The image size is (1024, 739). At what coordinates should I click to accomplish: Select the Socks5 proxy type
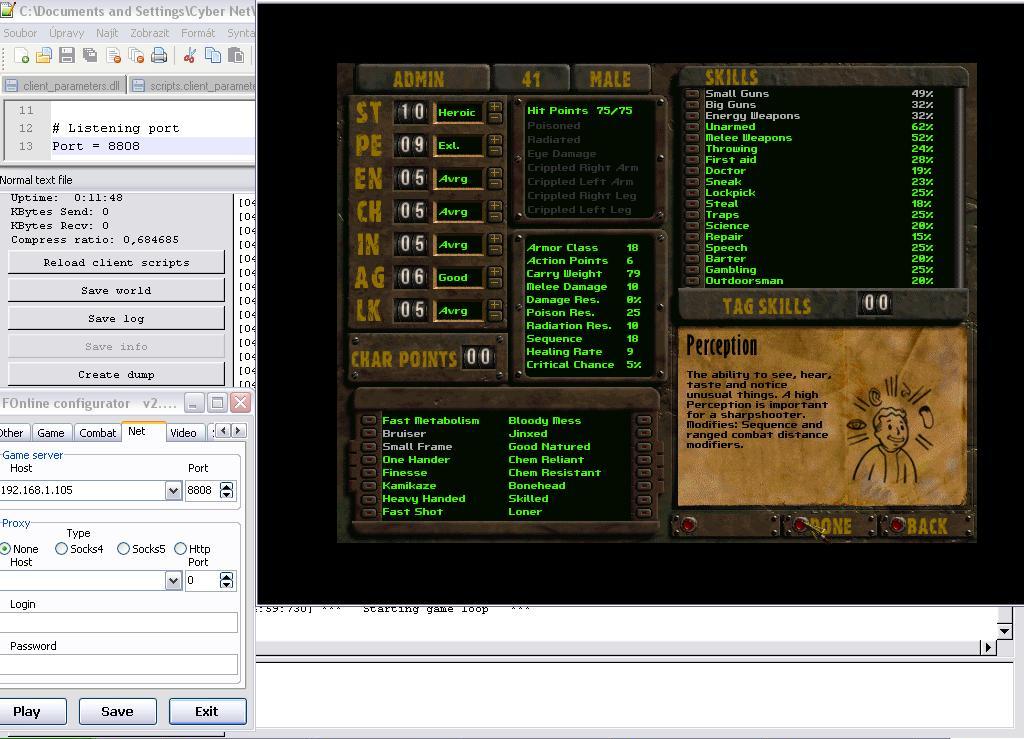point(123,549)
